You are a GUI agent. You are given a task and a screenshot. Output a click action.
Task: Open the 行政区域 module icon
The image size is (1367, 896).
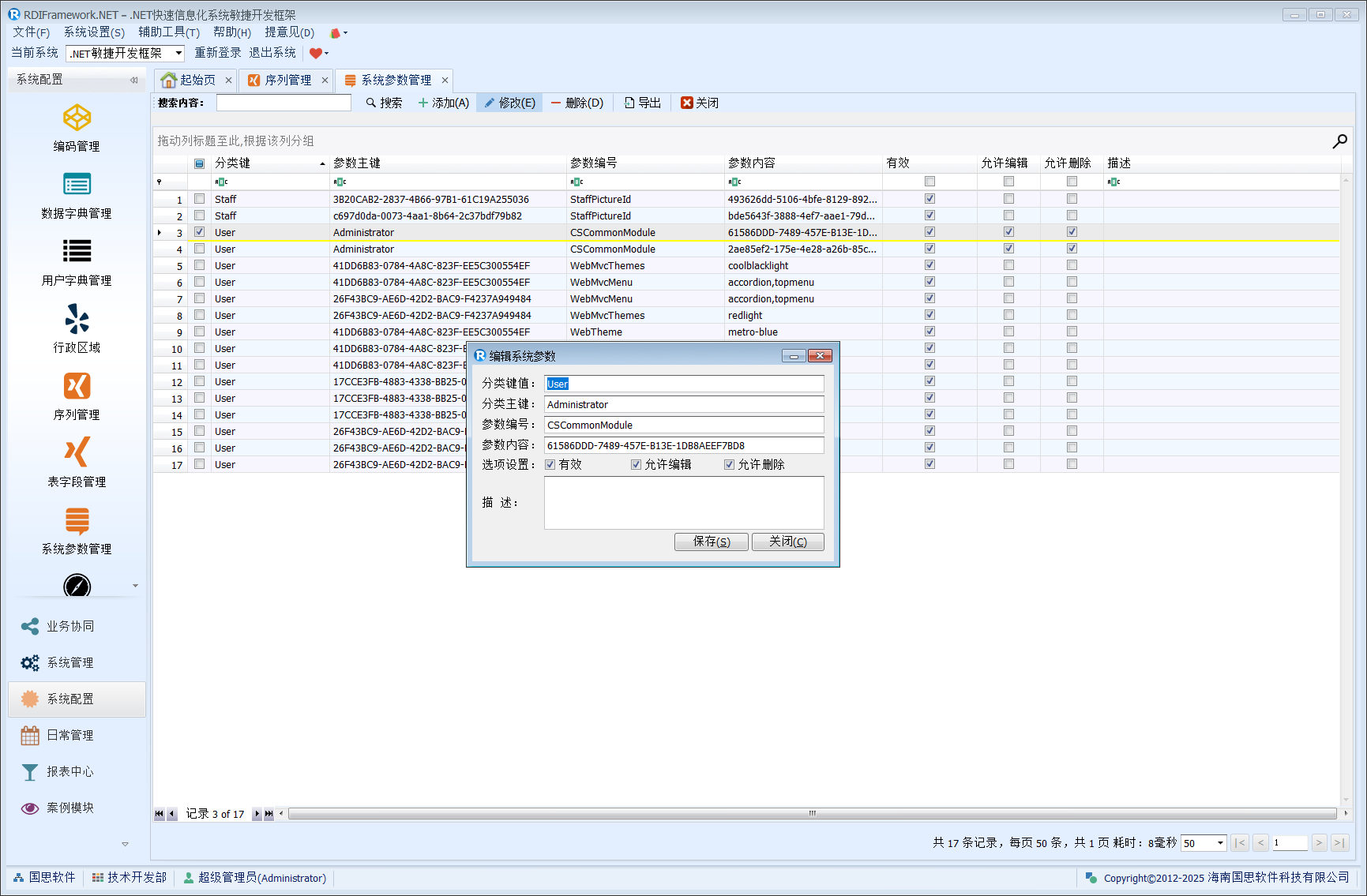click(77, 319)
